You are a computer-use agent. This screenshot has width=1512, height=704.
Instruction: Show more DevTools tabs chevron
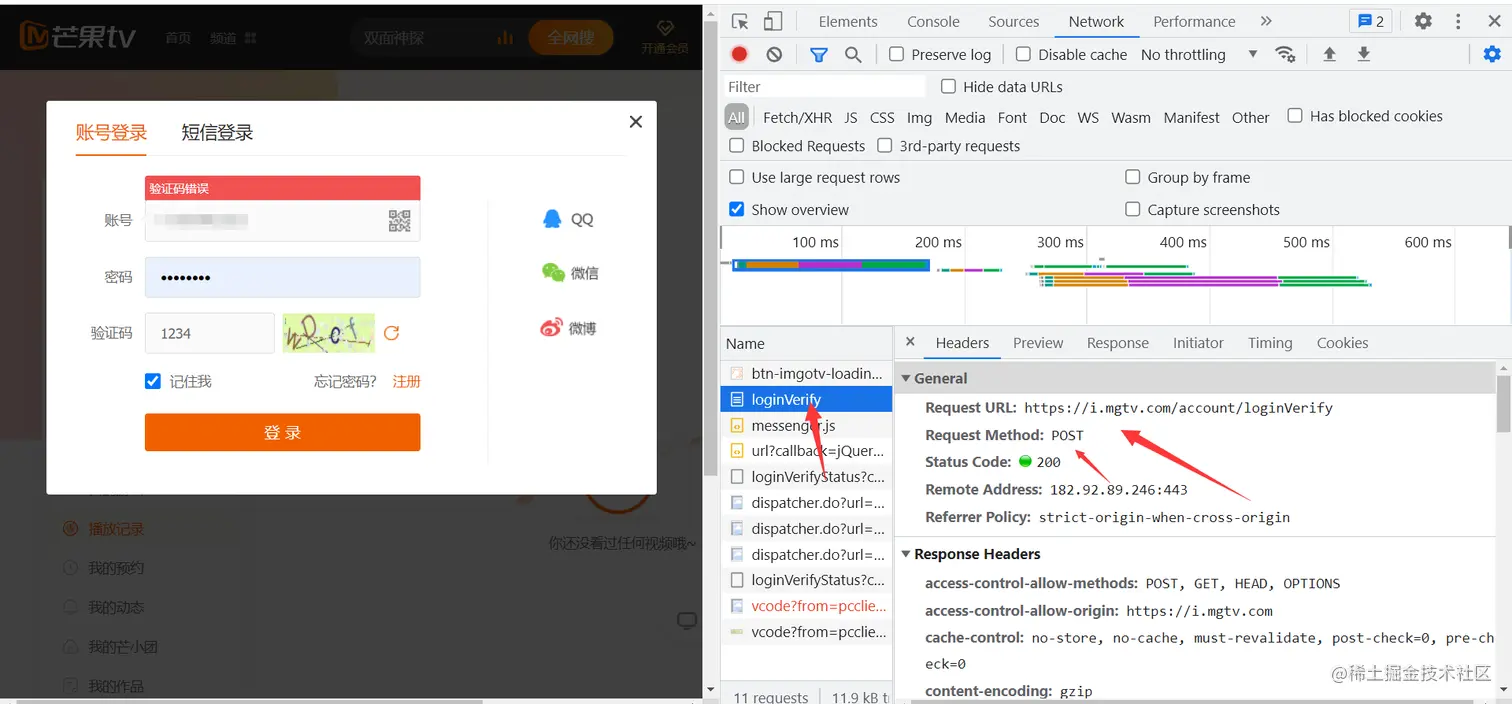click(1266, 21)
